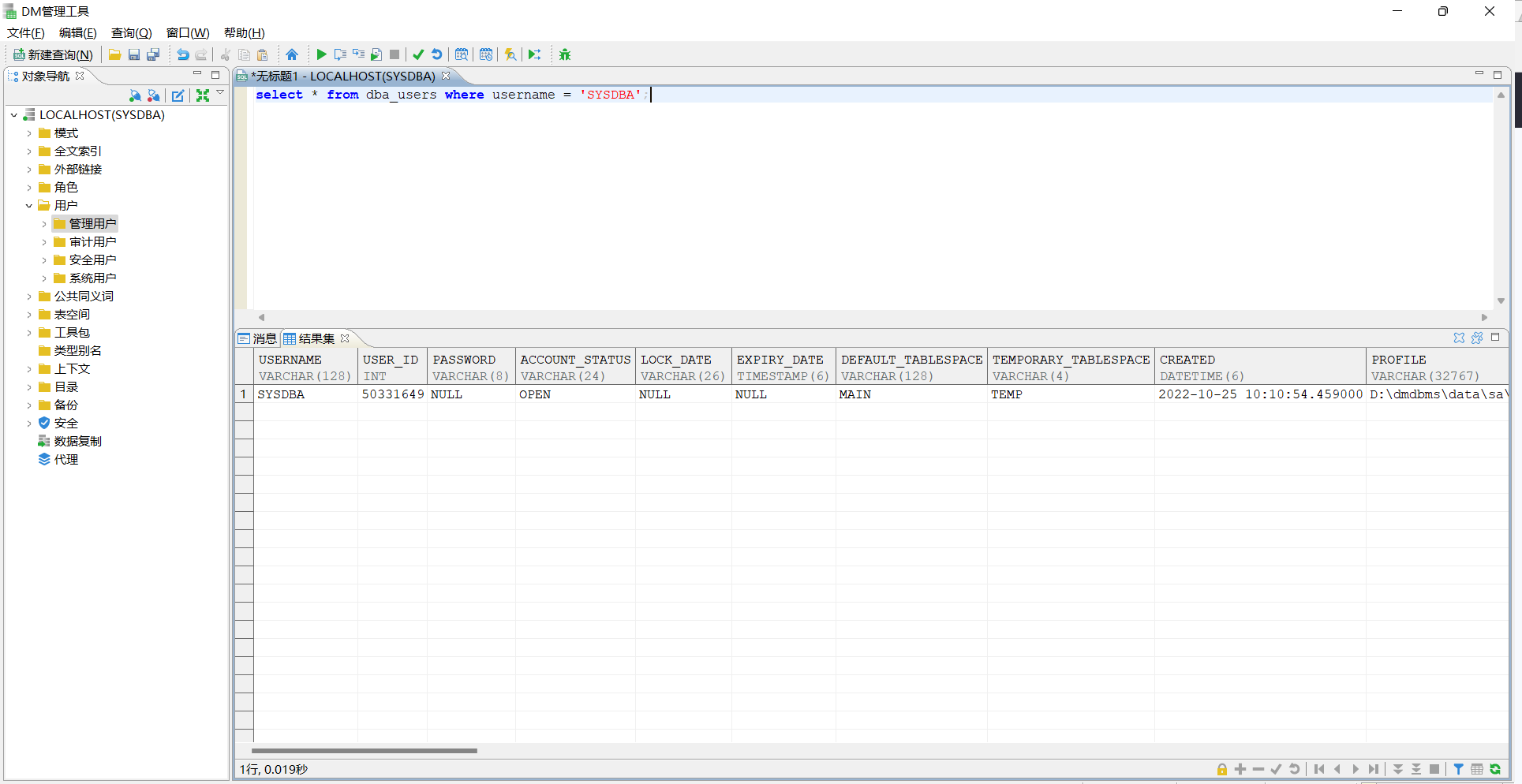Image resolution: width=1522 pixels, height=784 pixels.
Task: Close the 无标题1 query editor tab
Action: pyautogui.click(x=446, y=76)
